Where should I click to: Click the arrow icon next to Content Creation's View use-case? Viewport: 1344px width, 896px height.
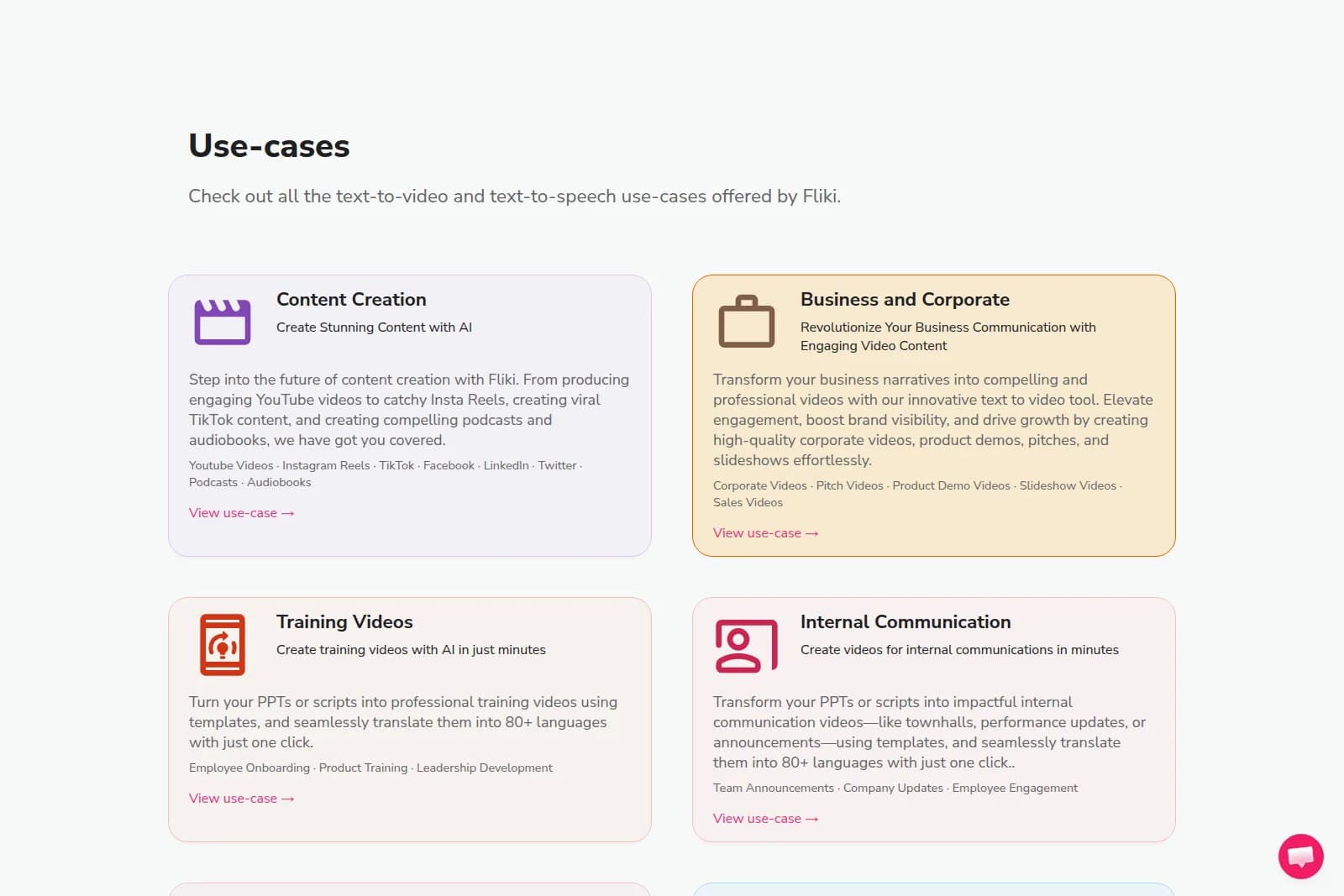(287, 512)
